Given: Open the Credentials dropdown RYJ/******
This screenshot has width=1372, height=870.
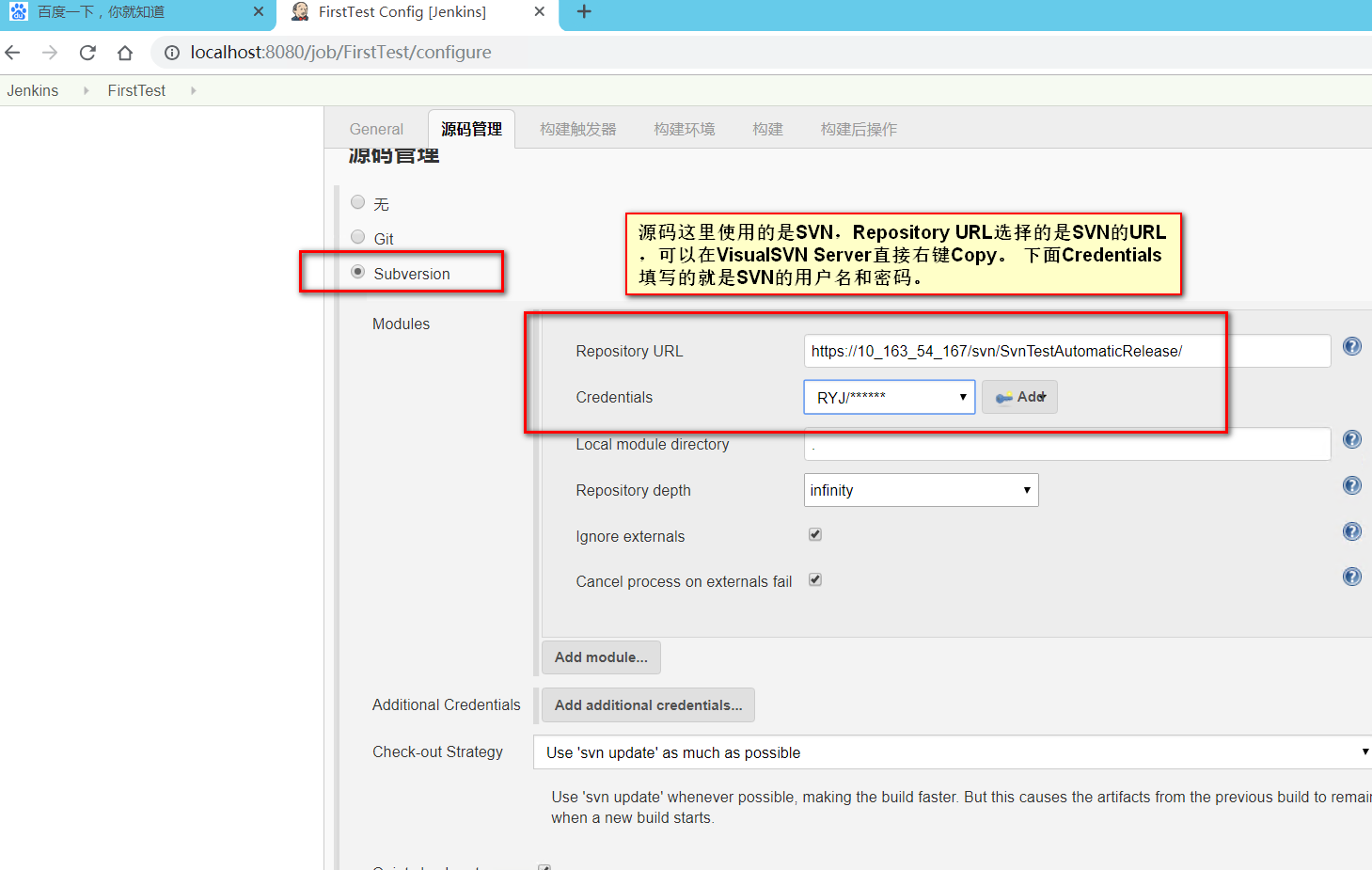Looking at the screenshot, I should (x=890, y=397).
